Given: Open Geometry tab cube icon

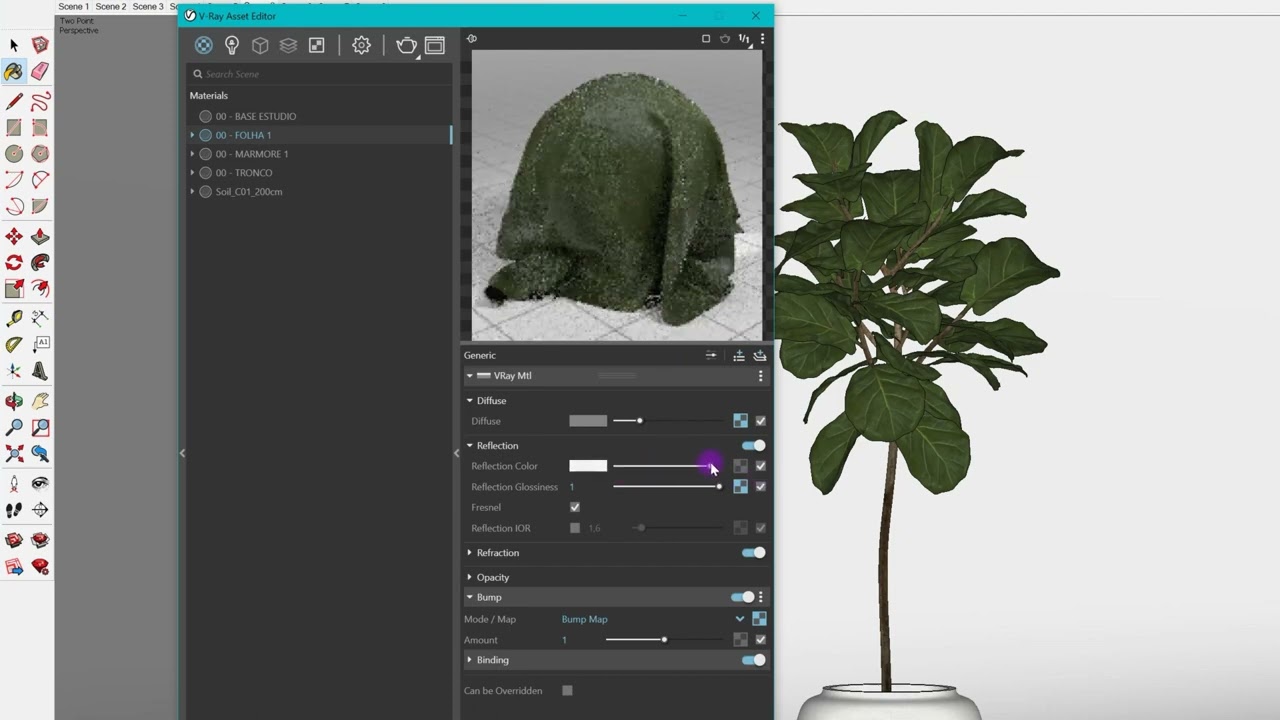Looking at the screenshot, I should coord(260,45).
